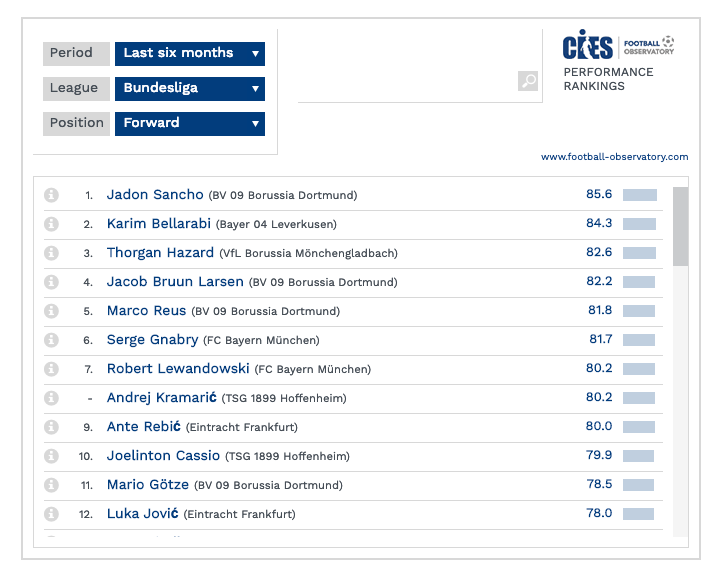The height and width of the screenshot is (573, 715).
Task: Click info icon next to Joelinton Cassio
Action: point(52,456)
